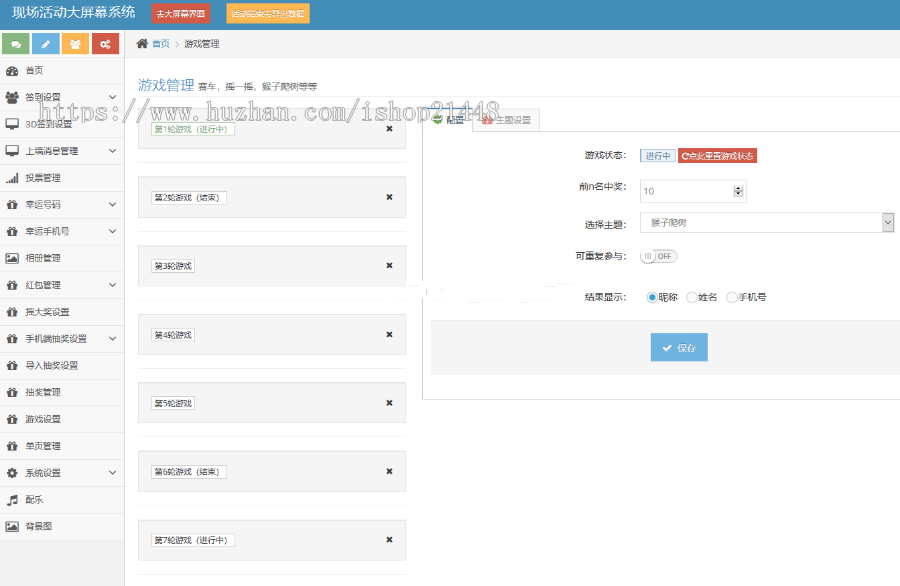Click the 进行中 status badge
The height and width of the screenshot is (586, 900).
pyautogui.click(x=657, y=156)
